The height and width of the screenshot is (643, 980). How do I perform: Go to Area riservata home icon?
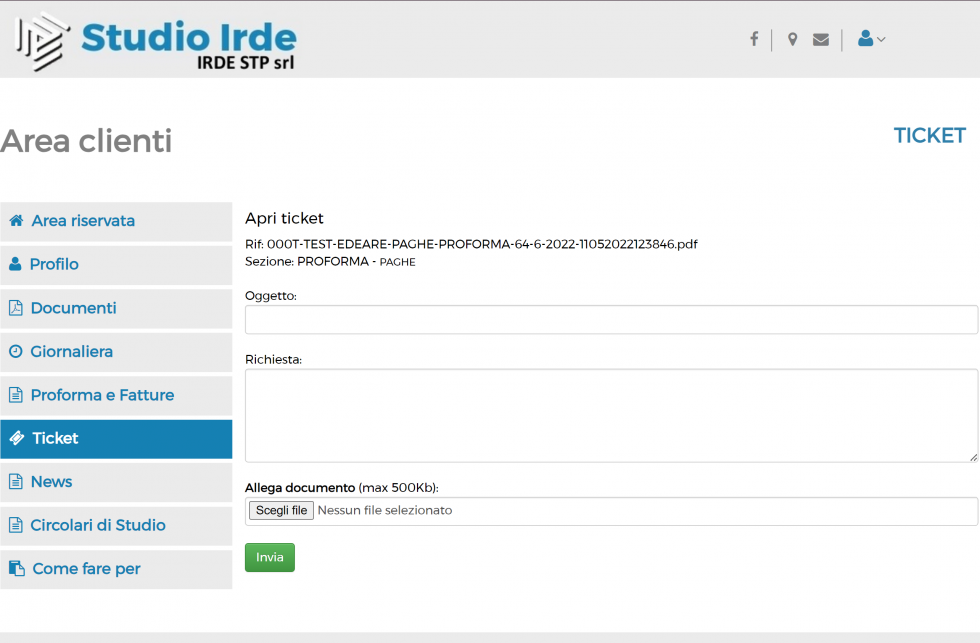point(16,221)
